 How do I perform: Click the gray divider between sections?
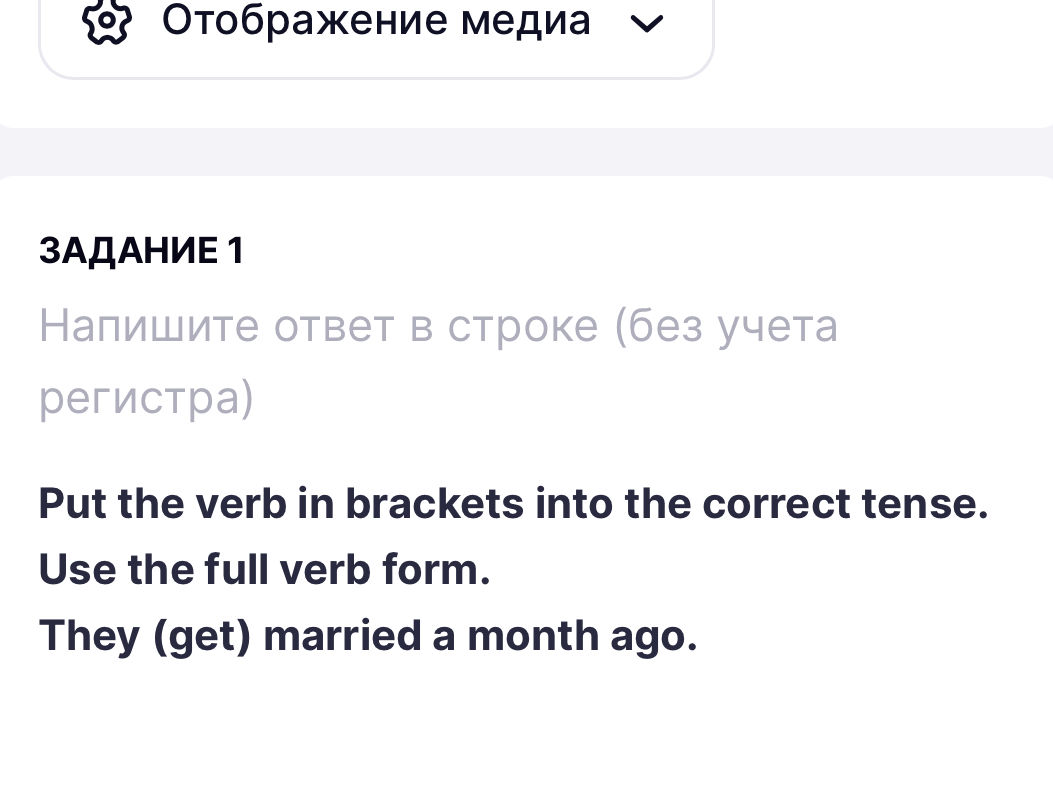coord(526,151)
